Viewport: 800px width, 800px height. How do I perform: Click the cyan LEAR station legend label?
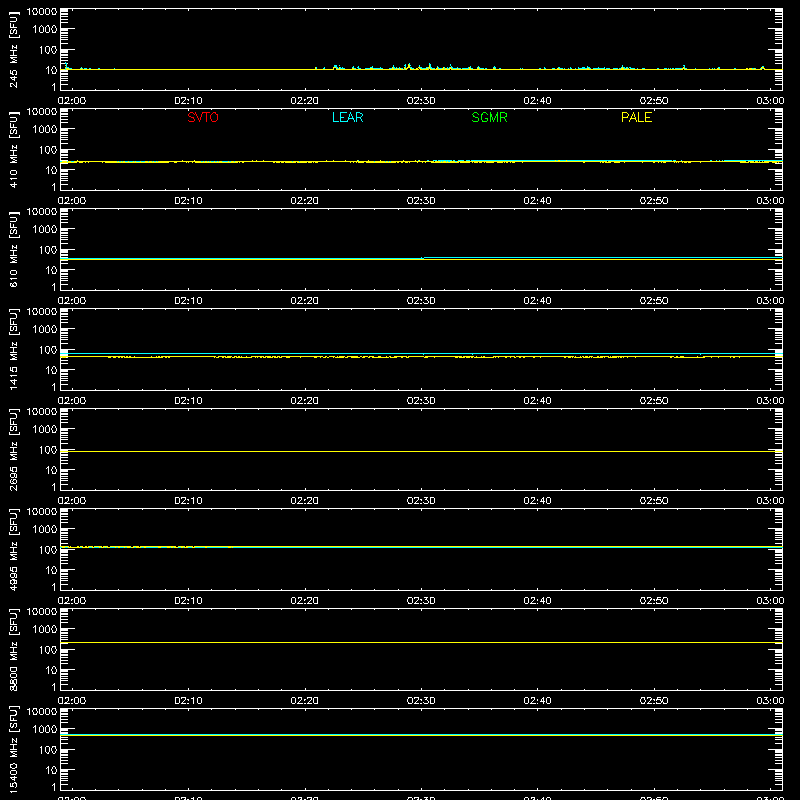tap(347, 117)
